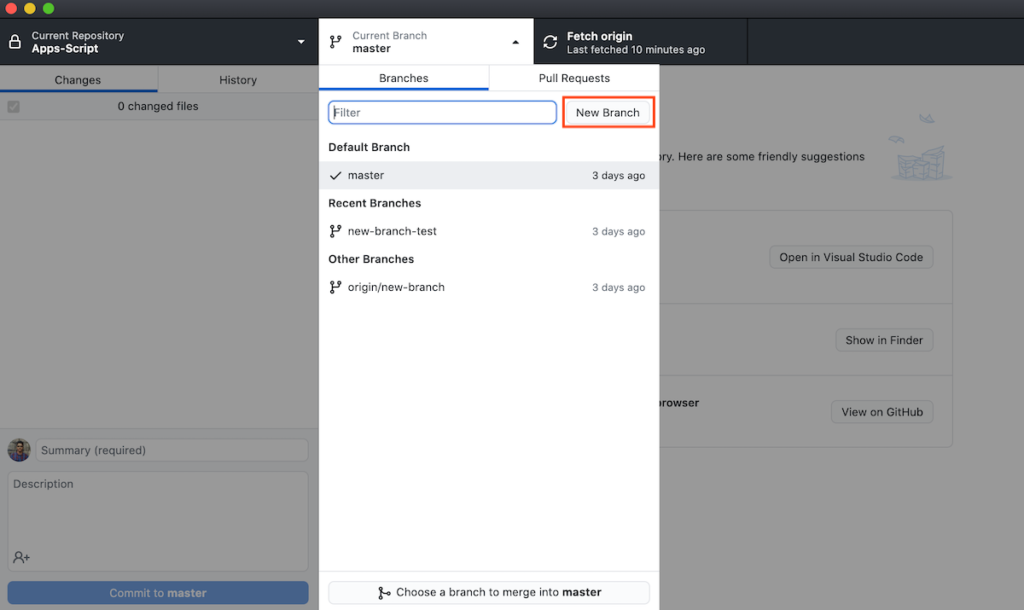Click Choose a branch to merge into master

click(489, 592)
